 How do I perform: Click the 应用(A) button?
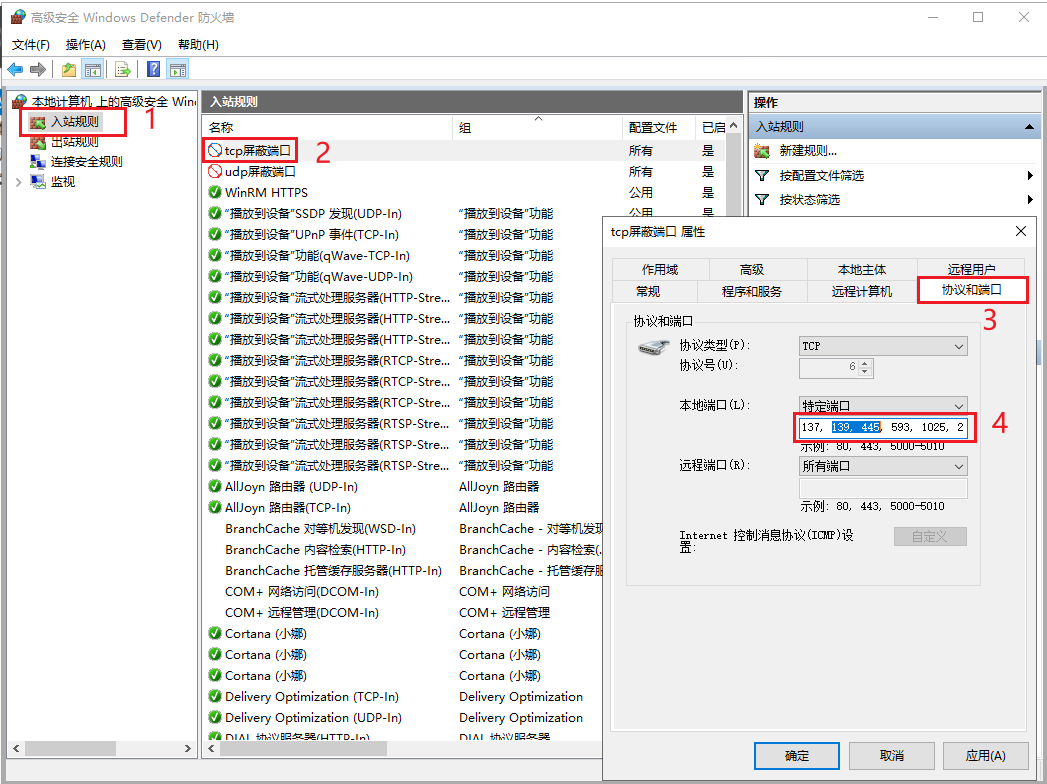pos(984,755)
